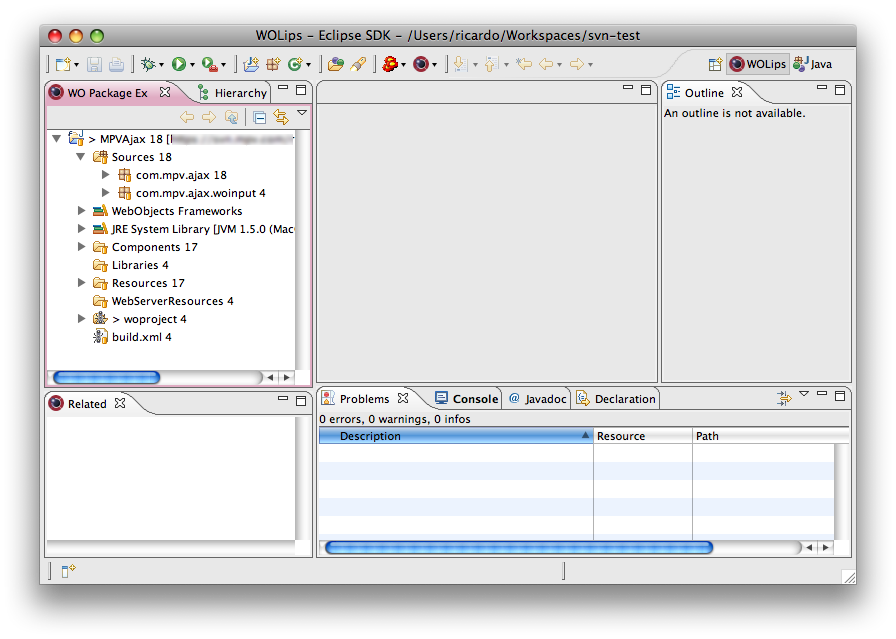Image resolution: width=896 pixels, height=639 pixels.
Task: Click the Last Edit Location icon
Action: tap(524, 64)
